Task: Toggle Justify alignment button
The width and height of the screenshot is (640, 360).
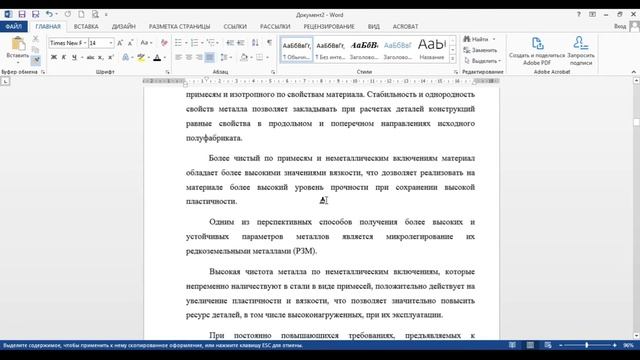Action: pyautogui.click(x=209, y=58)
